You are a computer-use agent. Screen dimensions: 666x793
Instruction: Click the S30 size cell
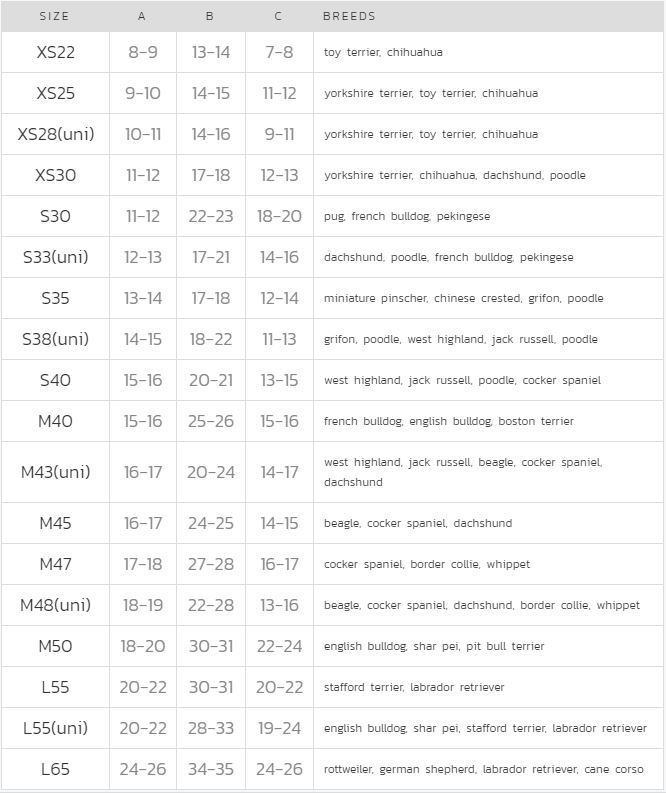pos(55,216)
